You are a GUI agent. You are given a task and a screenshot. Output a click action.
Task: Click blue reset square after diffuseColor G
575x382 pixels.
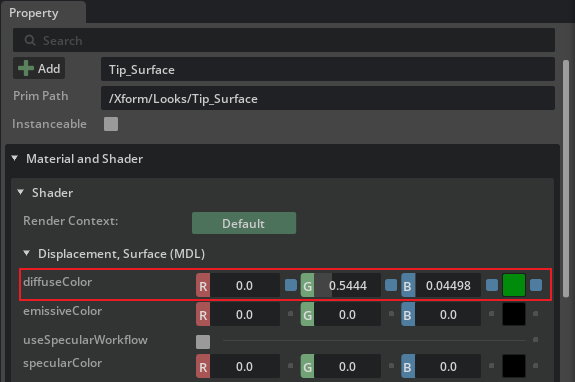click(391, 285)
